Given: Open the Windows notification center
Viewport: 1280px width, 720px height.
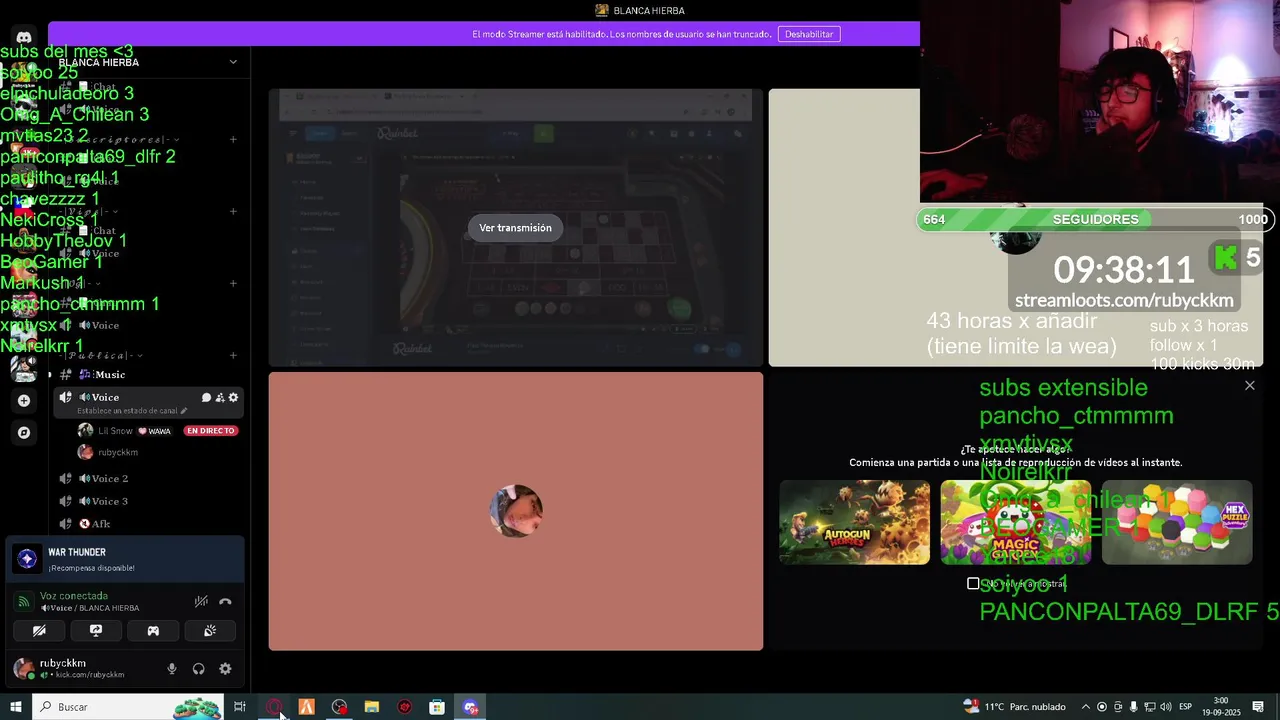Looking at the screenshot, I should (x=1258, y=707).
